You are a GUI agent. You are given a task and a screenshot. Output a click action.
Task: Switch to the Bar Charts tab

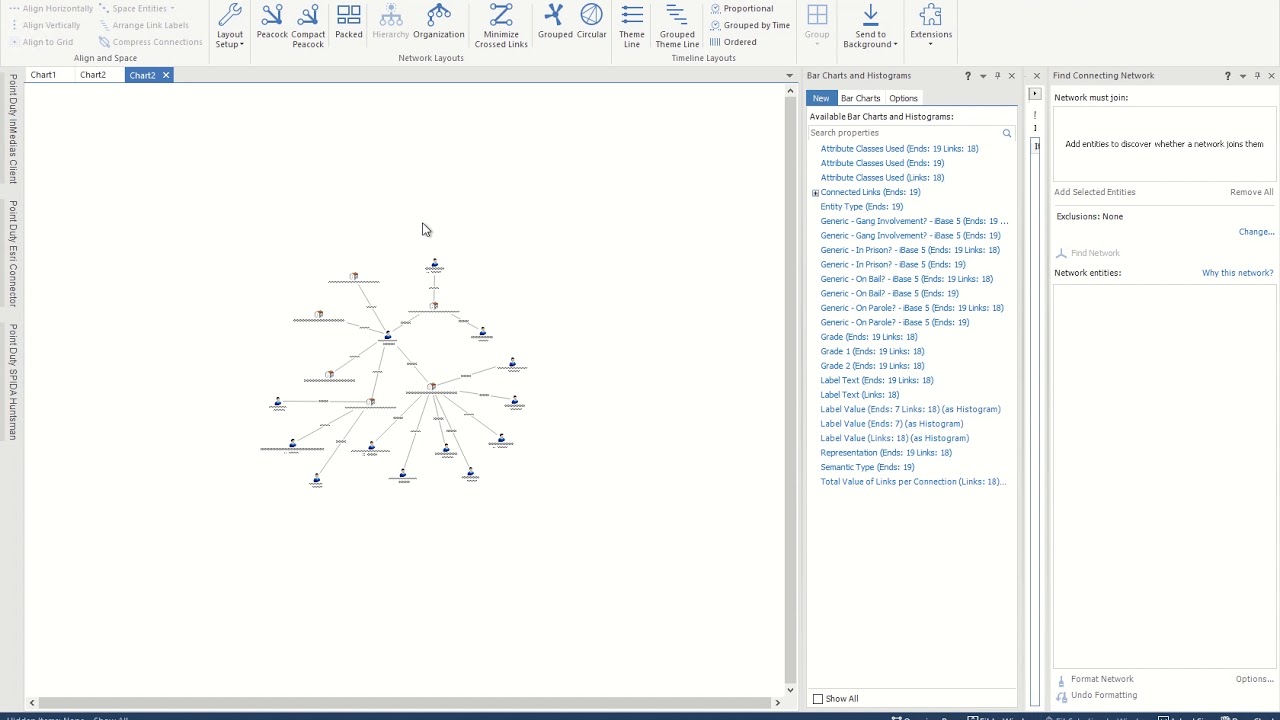pyautogui.click(x=860, y=98)
